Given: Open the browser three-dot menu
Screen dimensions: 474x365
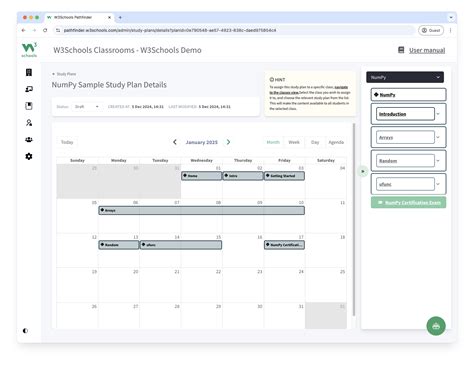Looking at the screenshot, I should coord(450,30).
